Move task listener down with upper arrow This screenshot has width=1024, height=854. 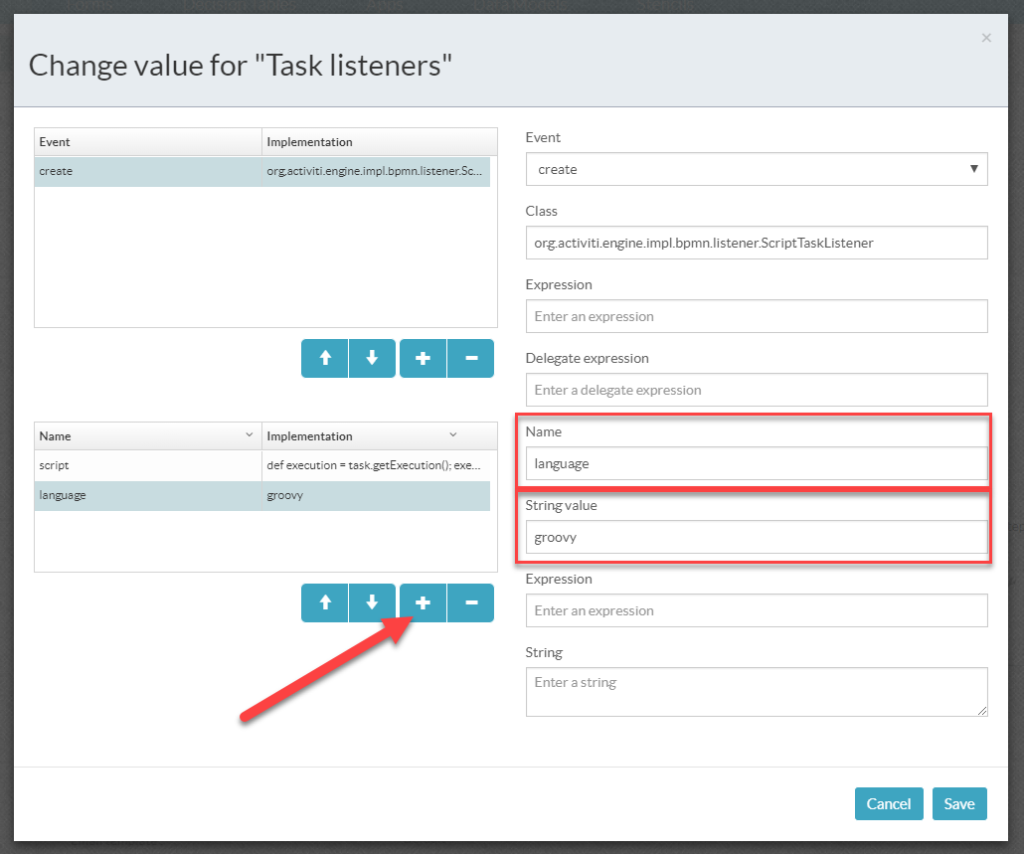pyautogui.click(x=372, y=358)
